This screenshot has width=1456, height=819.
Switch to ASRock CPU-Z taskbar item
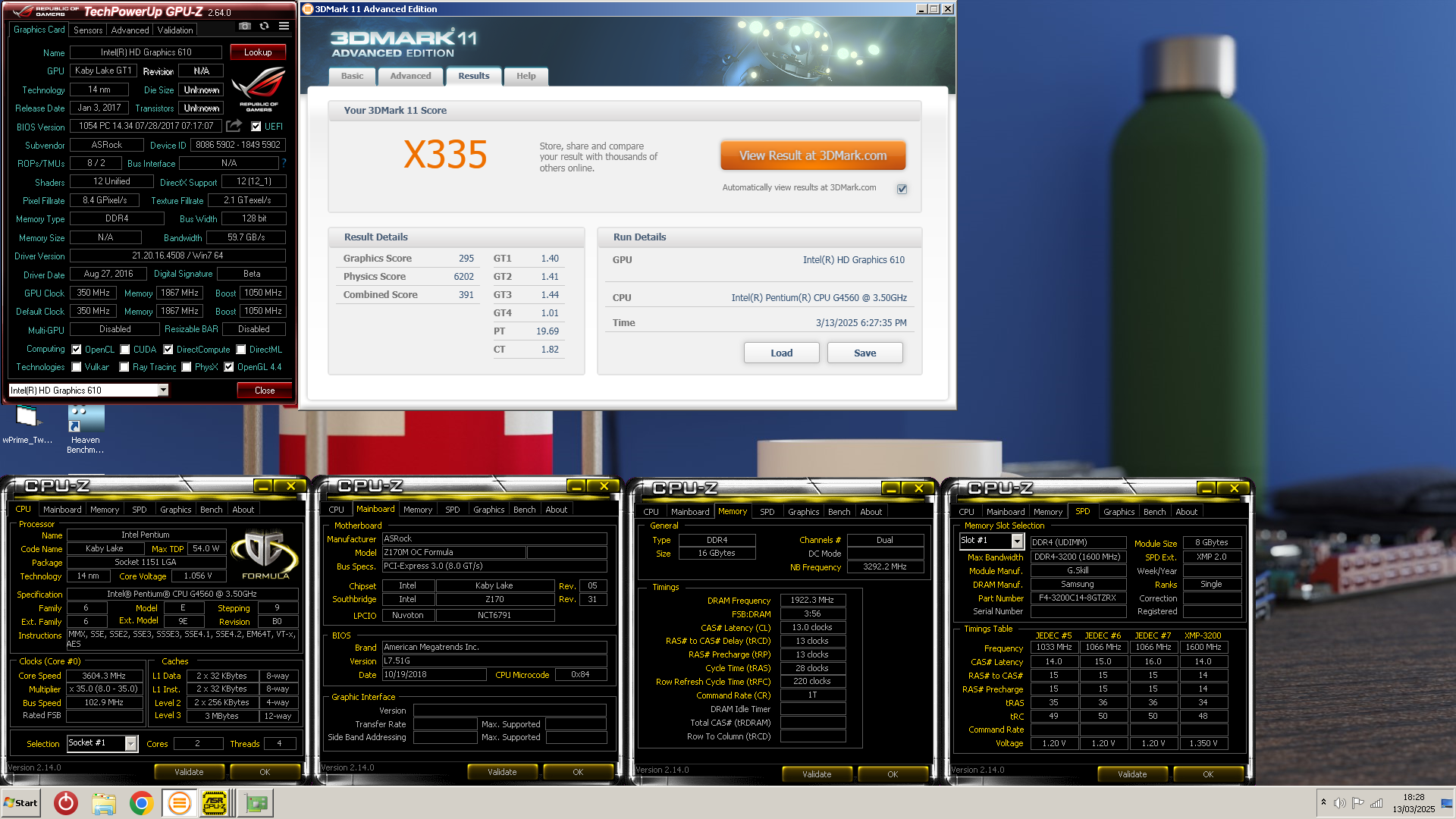pyautogui.click(x=215, y=802)
